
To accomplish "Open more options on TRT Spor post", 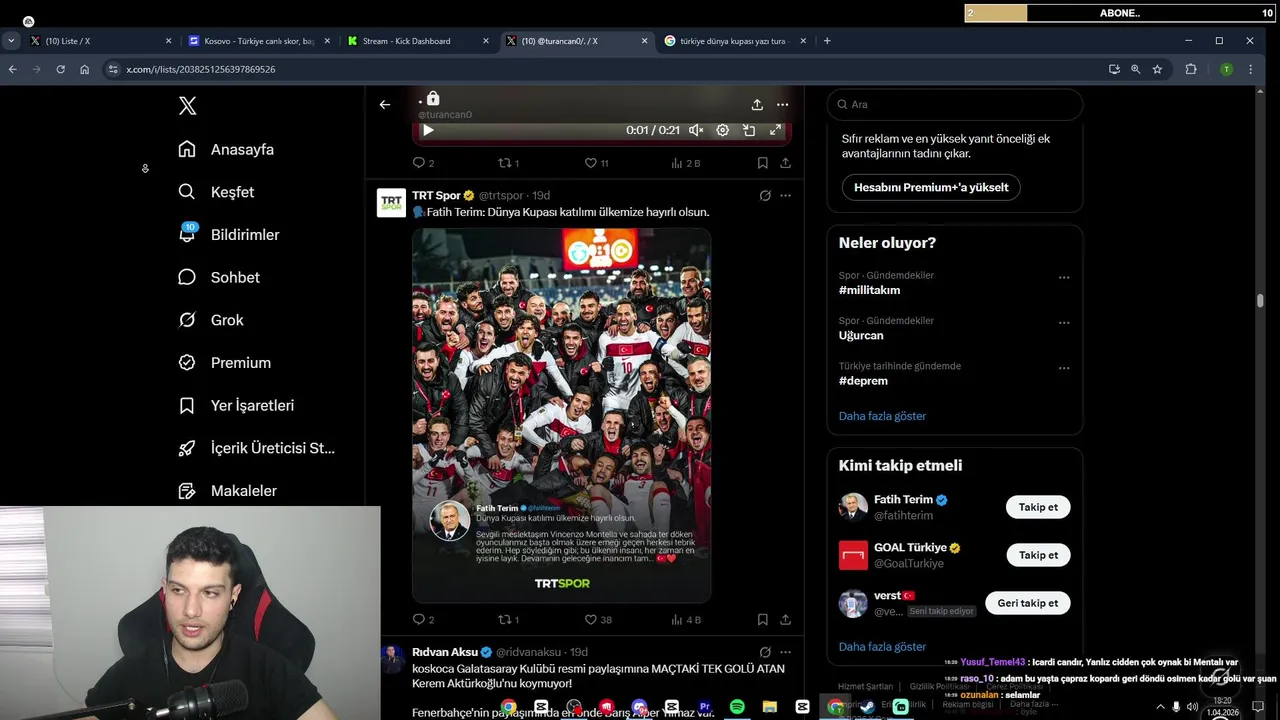I will [x=785, y=196].
